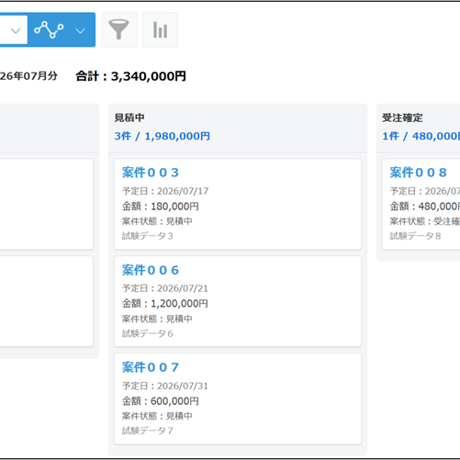This screenshot has width=460, height=460.
Task: Click 試験データ７ note text
Action: pyautogui.click(x=147, y=431)
